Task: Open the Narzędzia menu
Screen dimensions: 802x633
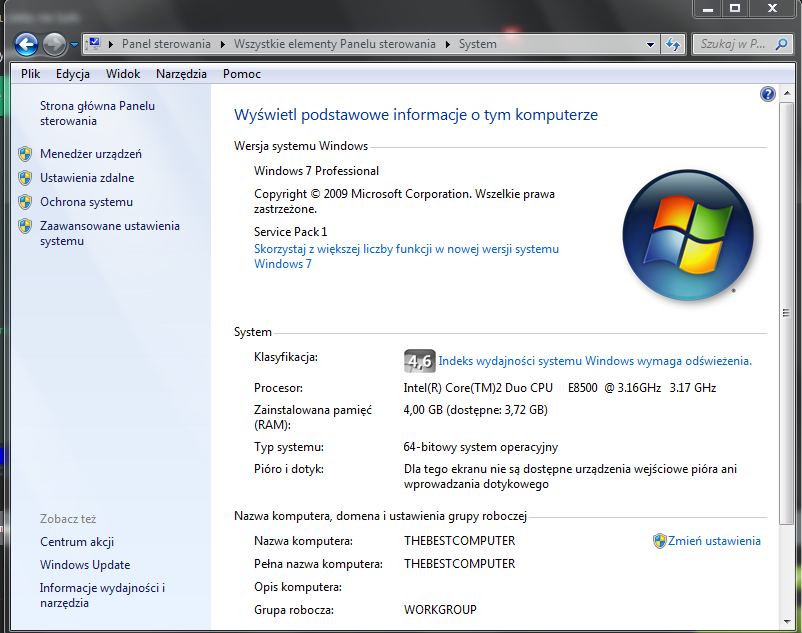Action: [x=182, y=74]
